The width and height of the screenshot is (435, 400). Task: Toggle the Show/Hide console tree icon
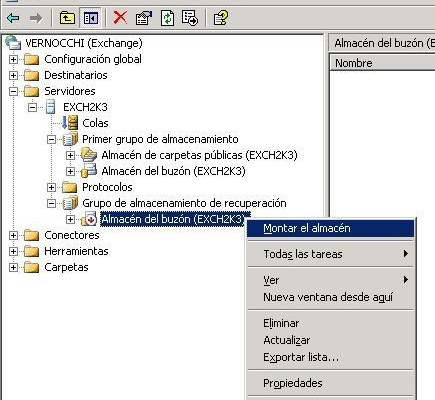pos(90,18)
